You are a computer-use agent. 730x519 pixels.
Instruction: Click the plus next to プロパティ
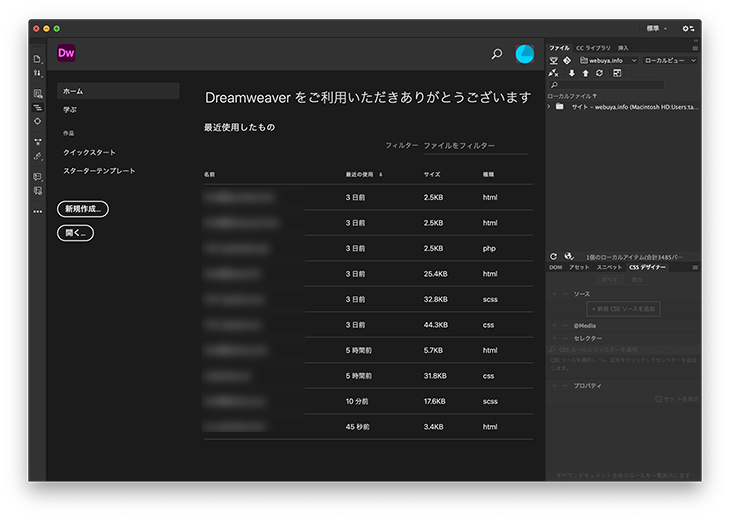coord(554,385)
